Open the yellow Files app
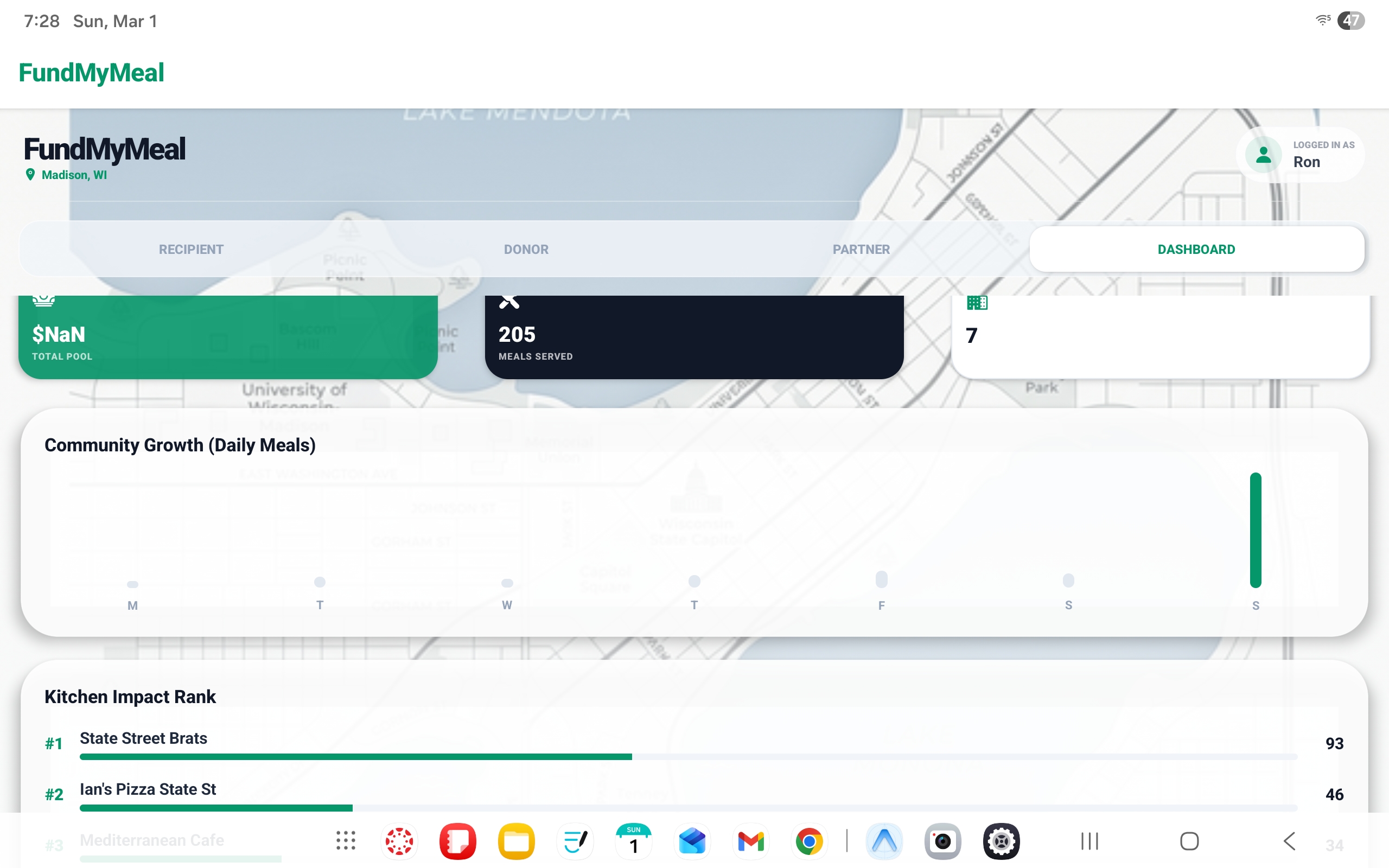Viewport: 1389px width, 868px height. (516, 841)
